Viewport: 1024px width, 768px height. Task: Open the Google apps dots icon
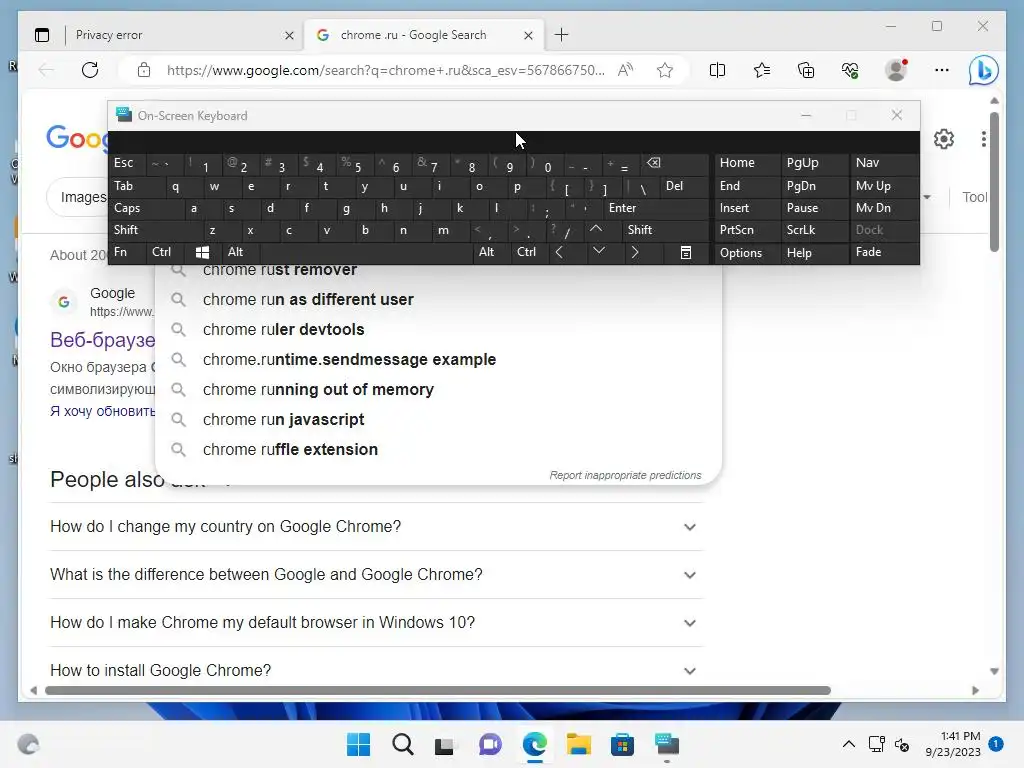pyautogui.click(x=984, y=138)
